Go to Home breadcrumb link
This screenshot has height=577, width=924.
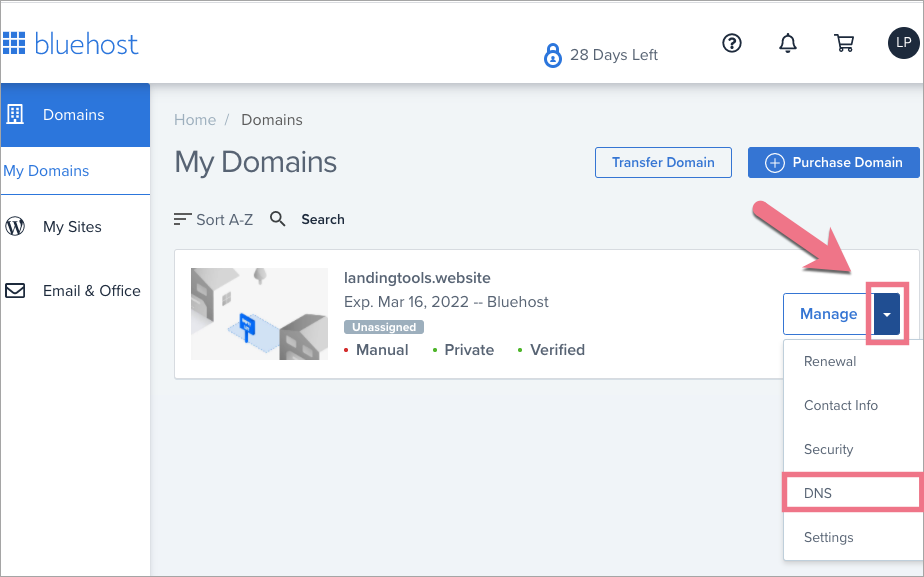click(194, 120)
